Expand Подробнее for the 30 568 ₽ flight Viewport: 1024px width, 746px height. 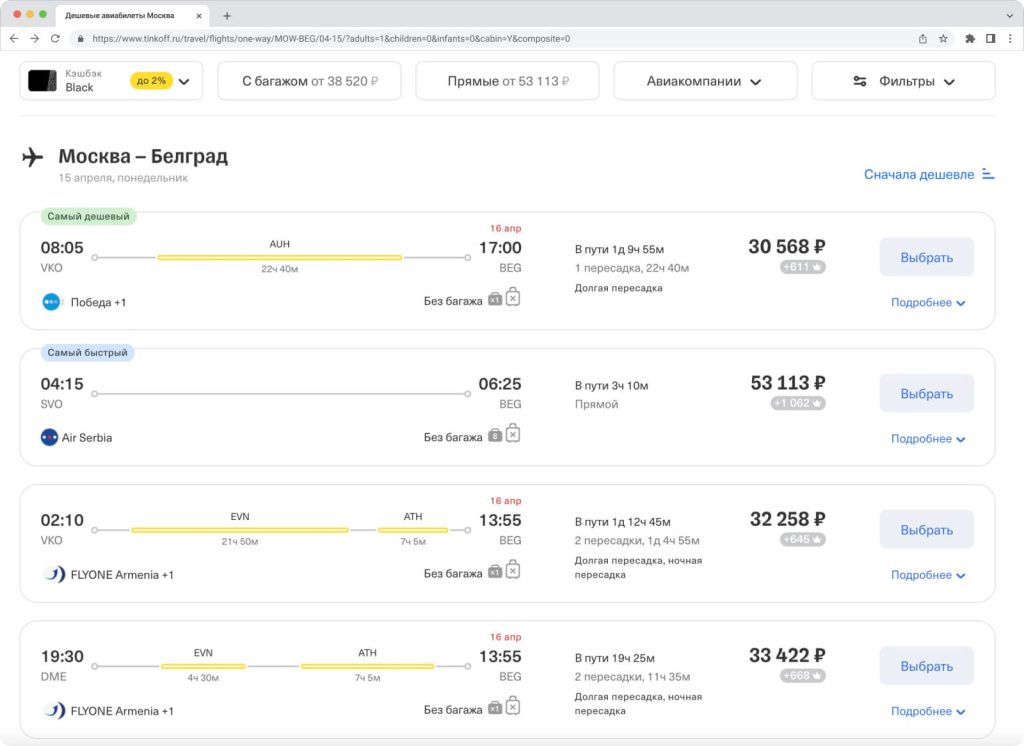coord(928,302)
